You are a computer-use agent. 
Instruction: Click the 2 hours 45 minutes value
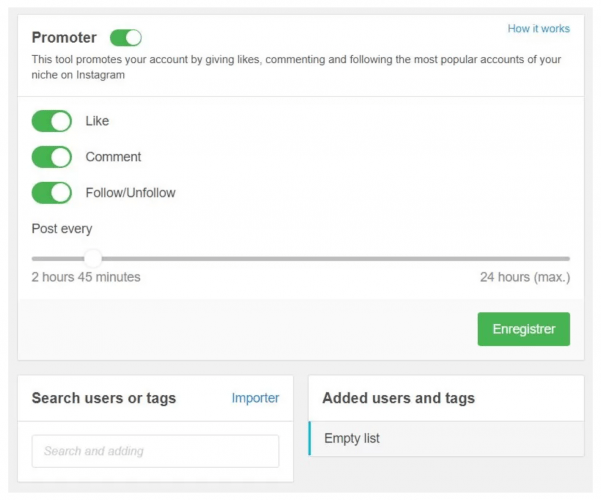click(x=86, y=277)
